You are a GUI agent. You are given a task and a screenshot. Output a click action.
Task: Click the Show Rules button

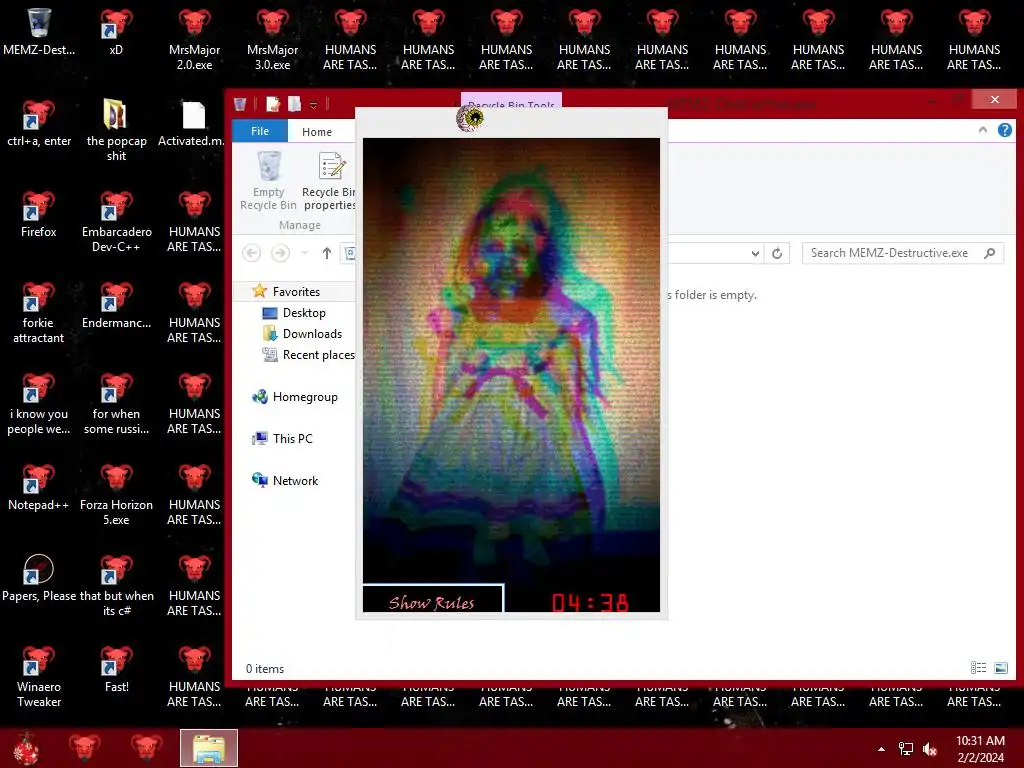433,599
